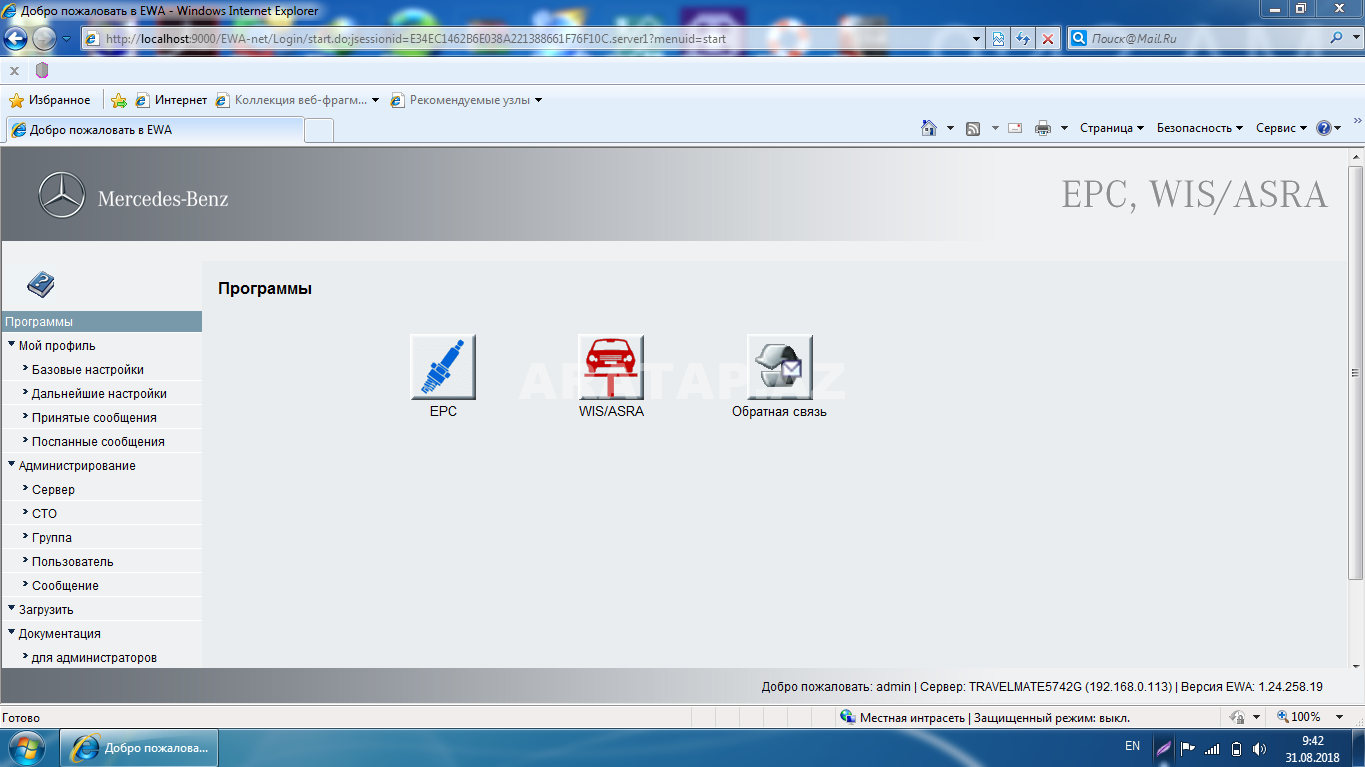The width and height of the screenshot is (1365, 767).
Task: Click the Программы page heading
Action: coord(265,289)
